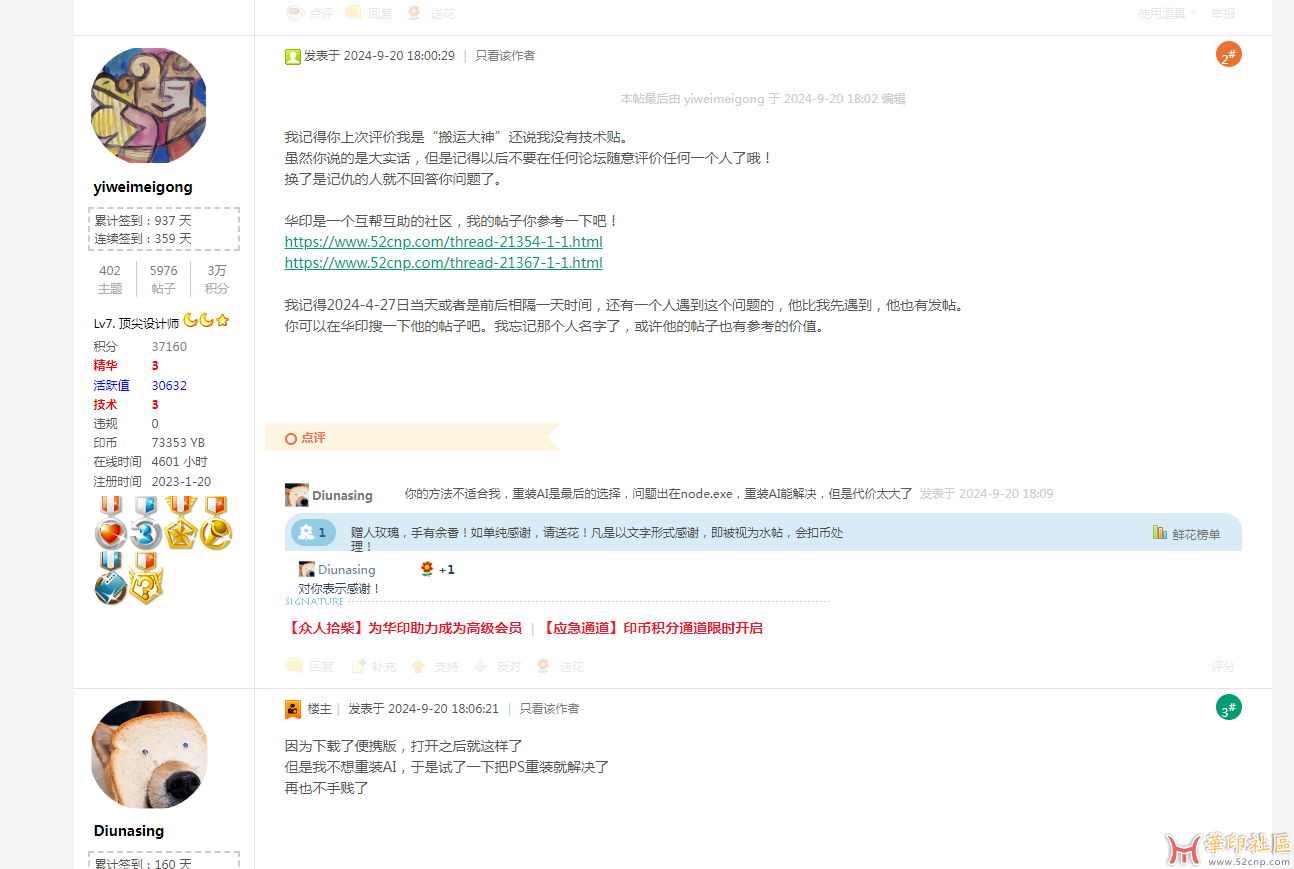Click the 反对 downvote arrow icon
The width and height of the screenshot is (1294, 869).
[480, 666]
